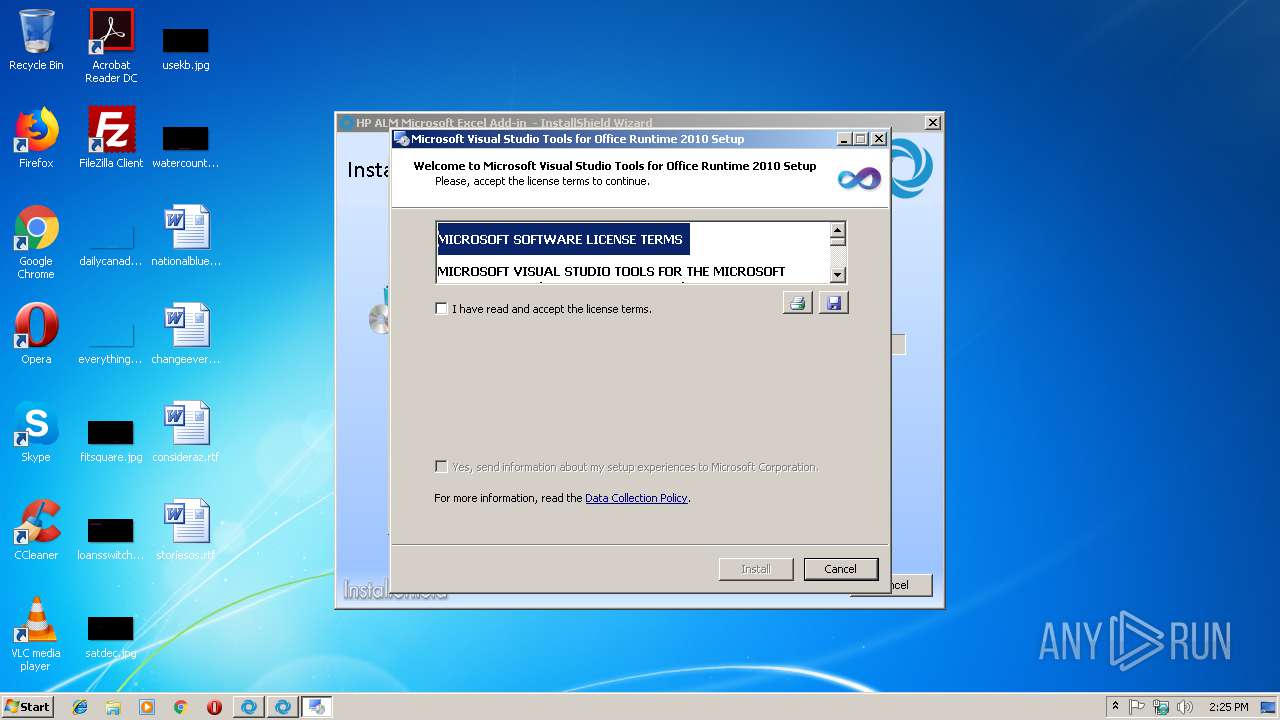Viewport: 1280px width, 720px height.
Task: Select the usekb.jpg desktop file
Action: pyautogui.click(x=186, y=47)
